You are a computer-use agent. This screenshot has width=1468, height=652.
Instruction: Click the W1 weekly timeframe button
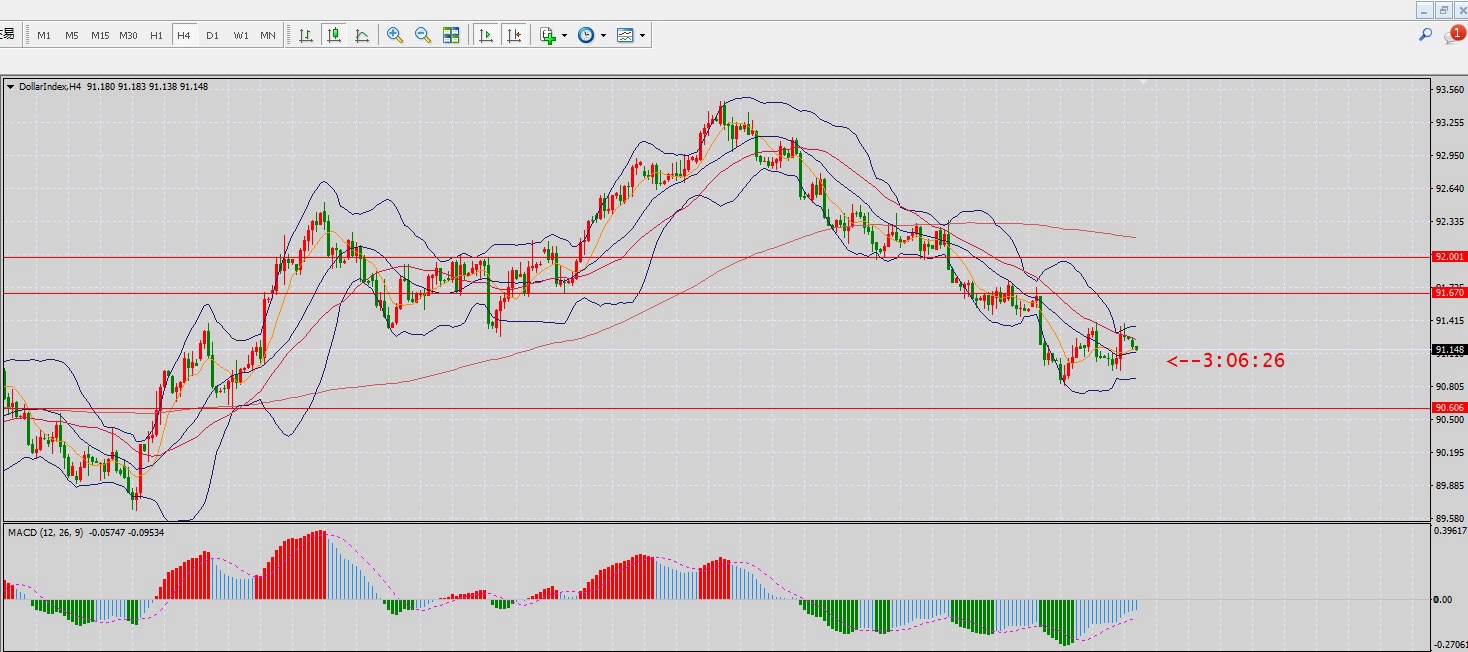[241, 35]
